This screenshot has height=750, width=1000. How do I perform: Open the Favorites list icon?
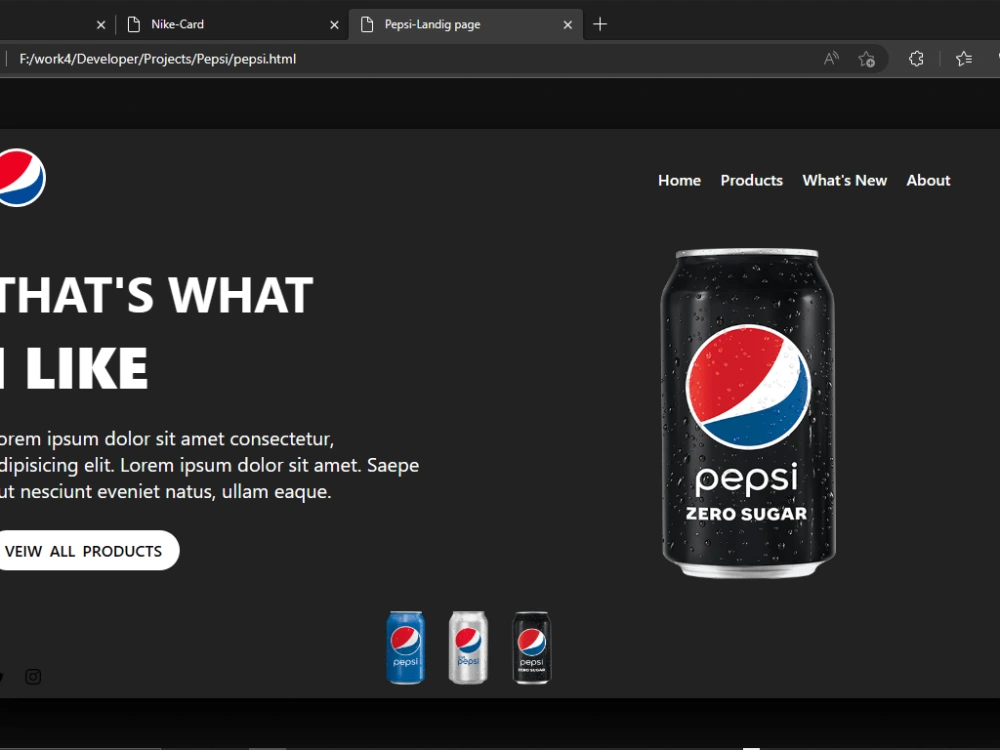tap(963, 58)
